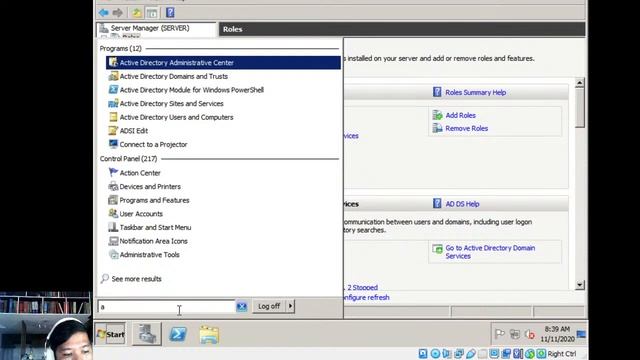
Task: Click the Start button
Action: [x=111, y=334]
